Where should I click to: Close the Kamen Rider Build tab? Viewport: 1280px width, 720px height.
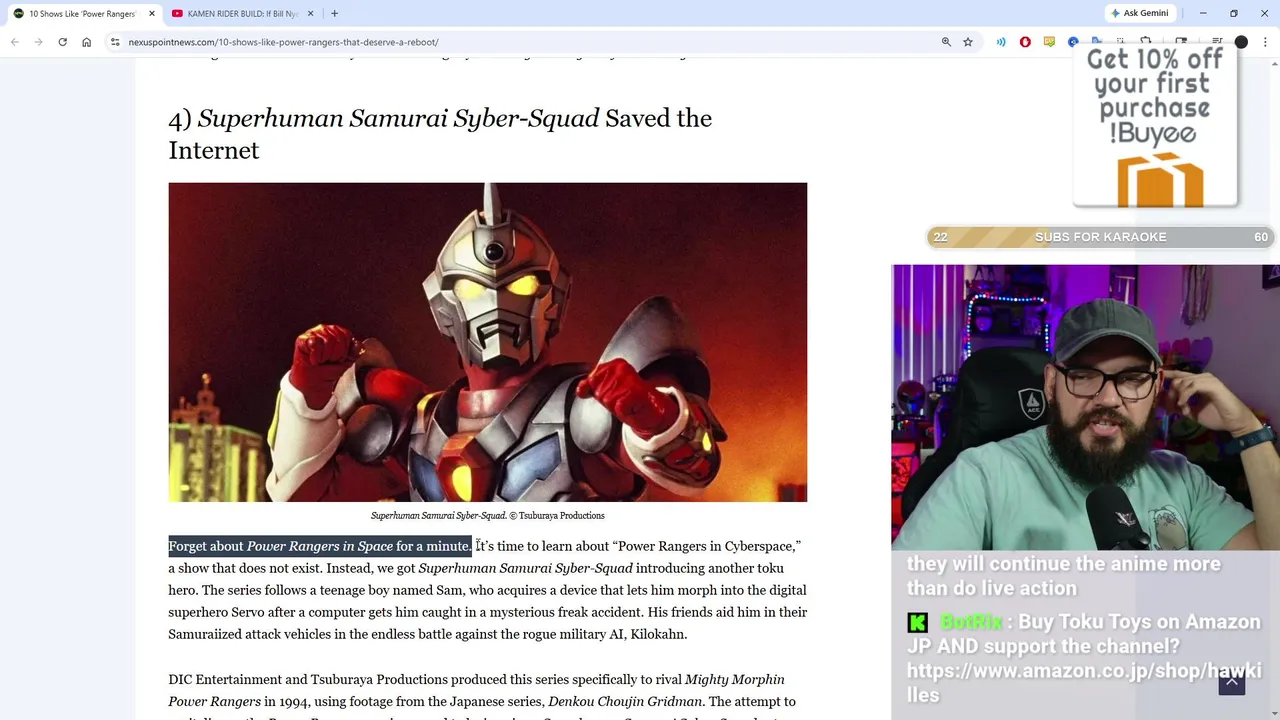pyautogui.click(x=310, y=13)
